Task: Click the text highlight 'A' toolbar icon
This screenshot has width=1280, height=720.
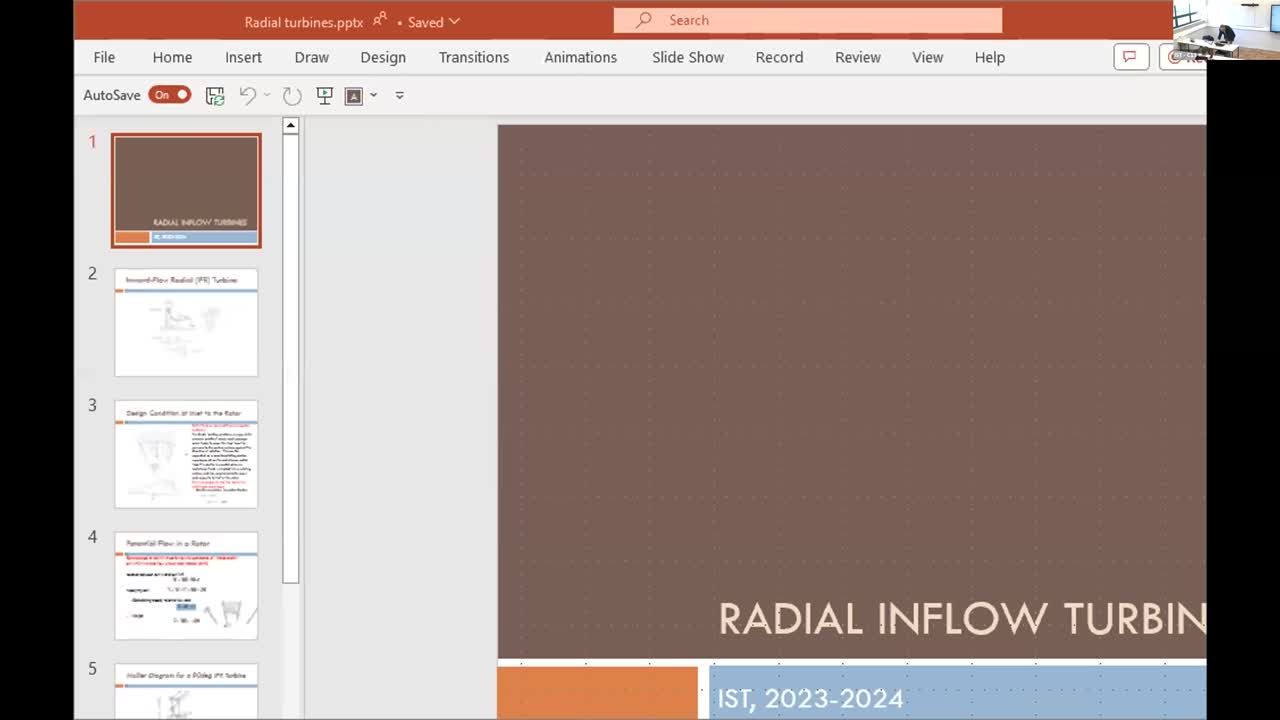Action: tap(353, 96)
